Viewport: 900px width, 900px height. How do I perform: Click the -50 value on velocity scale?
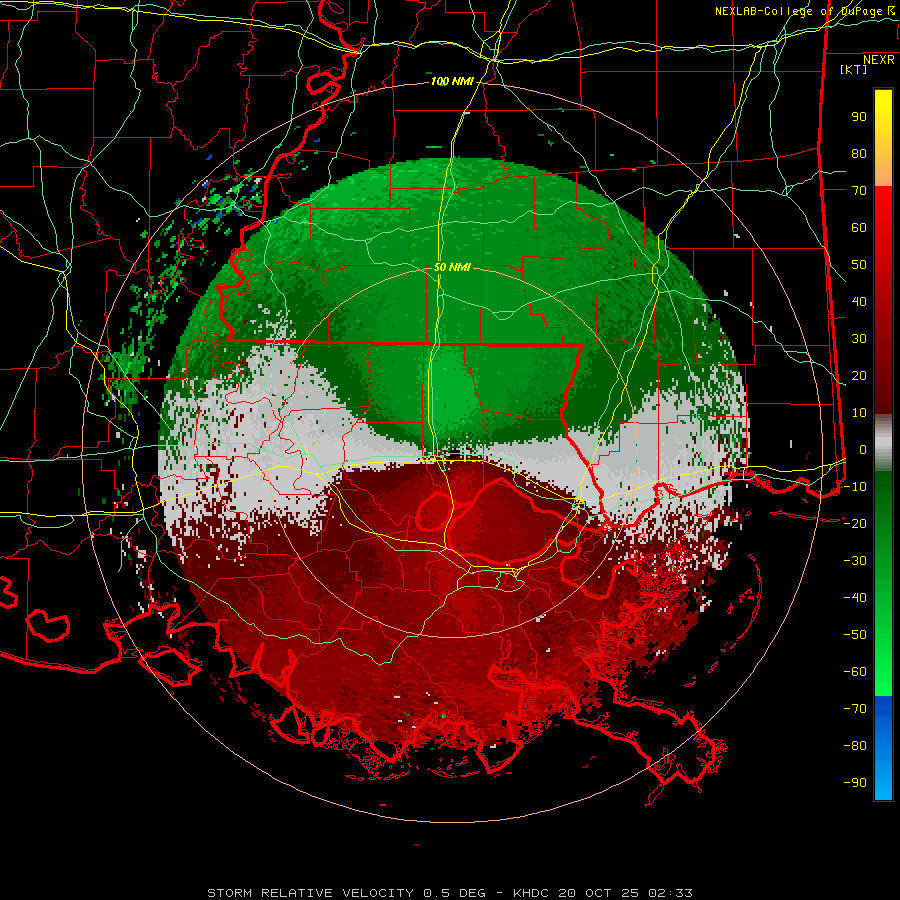click(x=855, y=635)
